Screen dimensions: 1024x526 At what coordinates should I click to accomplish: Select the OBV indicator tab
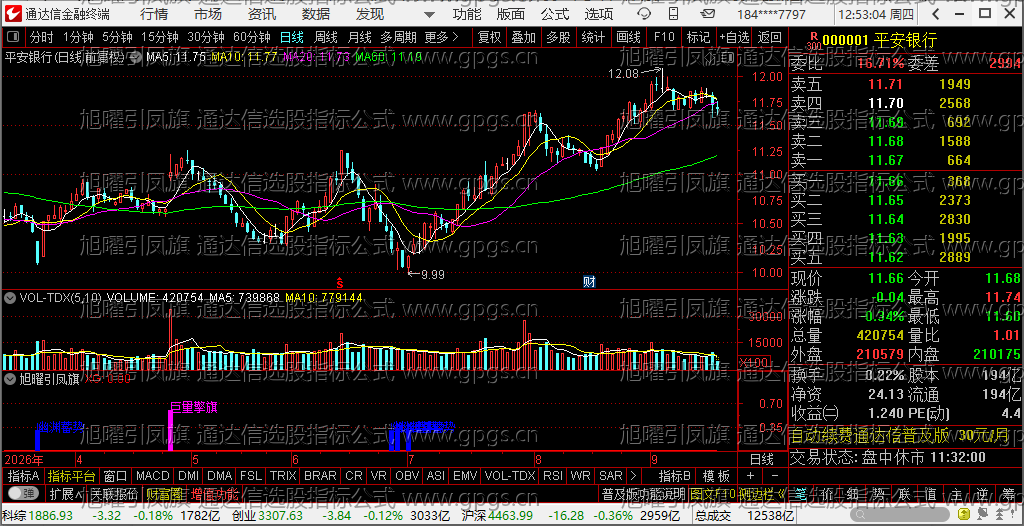point(408,476)
